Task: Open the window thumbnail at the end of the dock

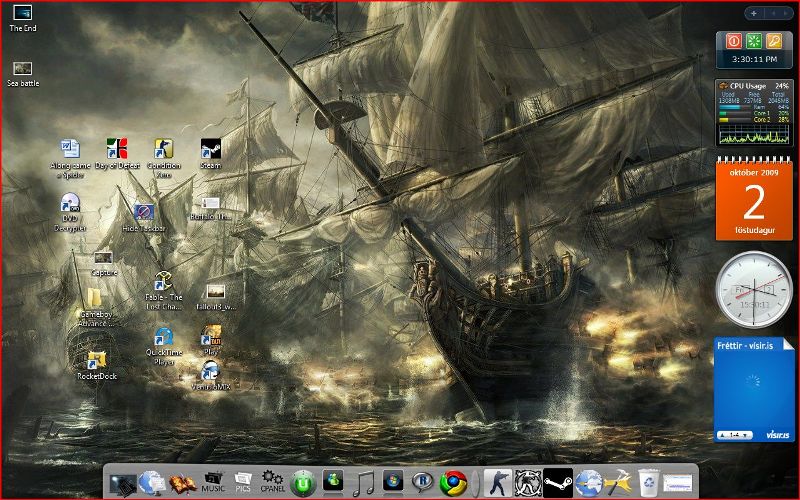Action: [678, 483]
